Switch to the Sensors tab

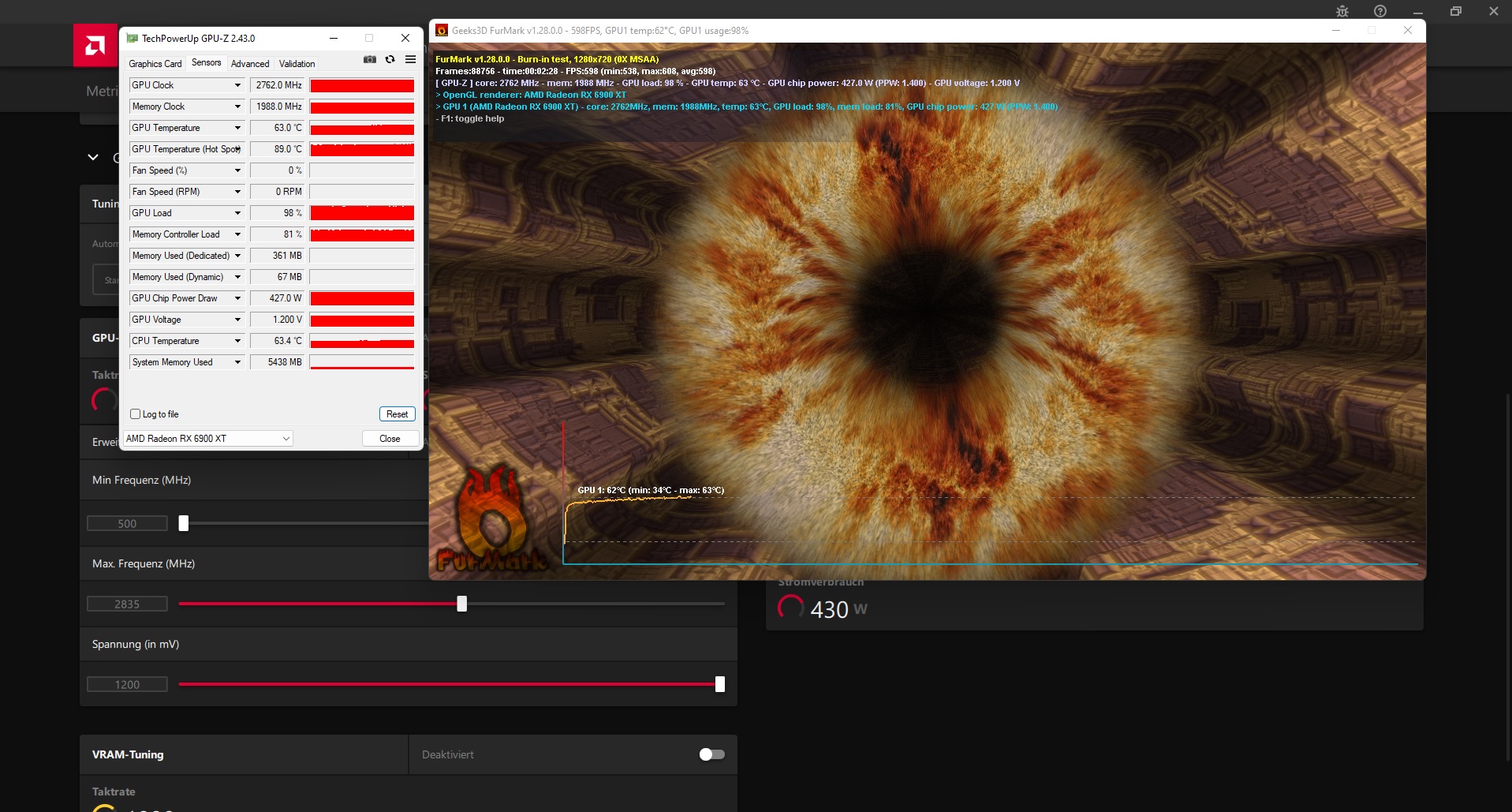[x=207, y=62]
